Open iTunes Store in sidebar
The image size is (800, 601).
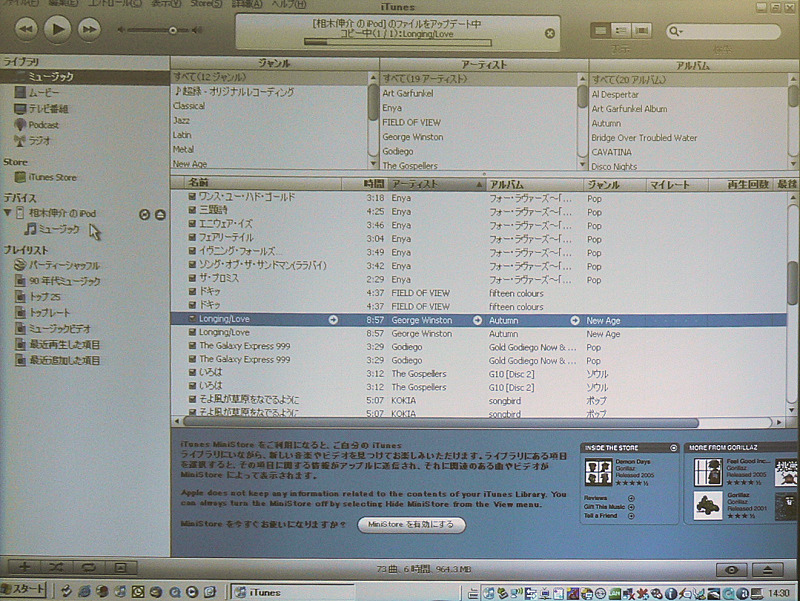tap(52, 177)
